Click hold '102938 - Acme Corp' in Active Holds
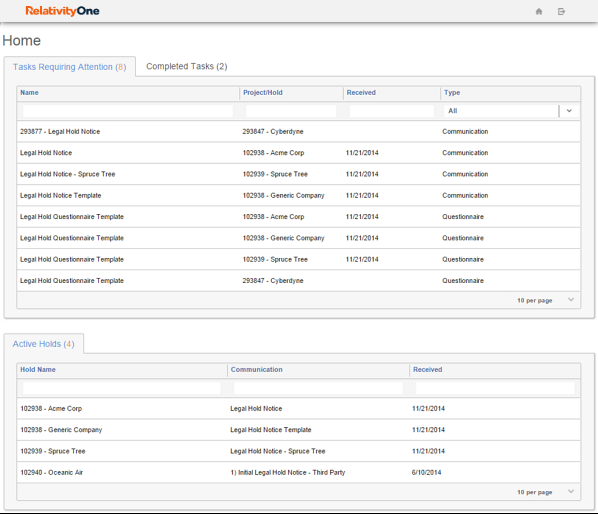This screenshot has height=514, width=598. 51,409
